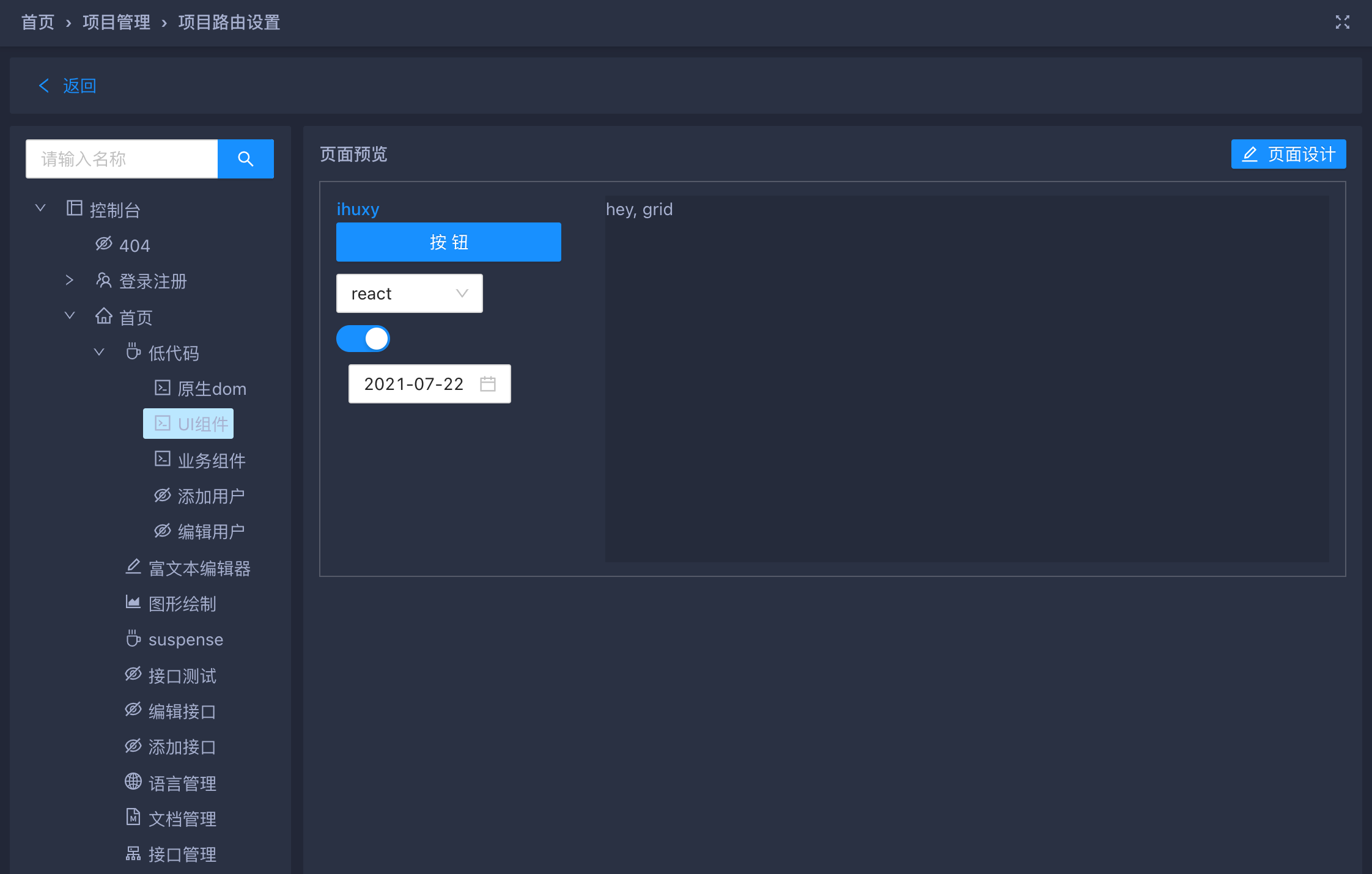The width and height of the screenshot is (1372, 874).
Task: Click the chart icon beside 图形绘制
Action: tap(133, 602)
